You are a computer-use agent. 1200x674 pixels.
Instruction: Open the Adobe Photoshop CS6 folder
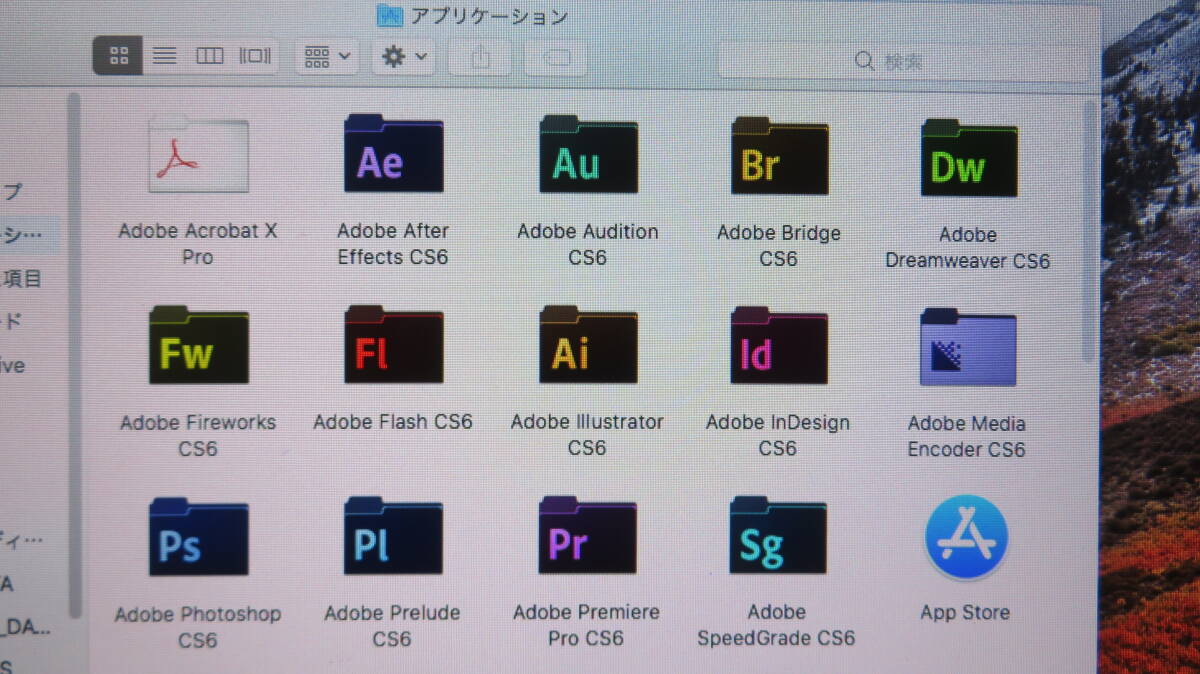pos(198,539)
